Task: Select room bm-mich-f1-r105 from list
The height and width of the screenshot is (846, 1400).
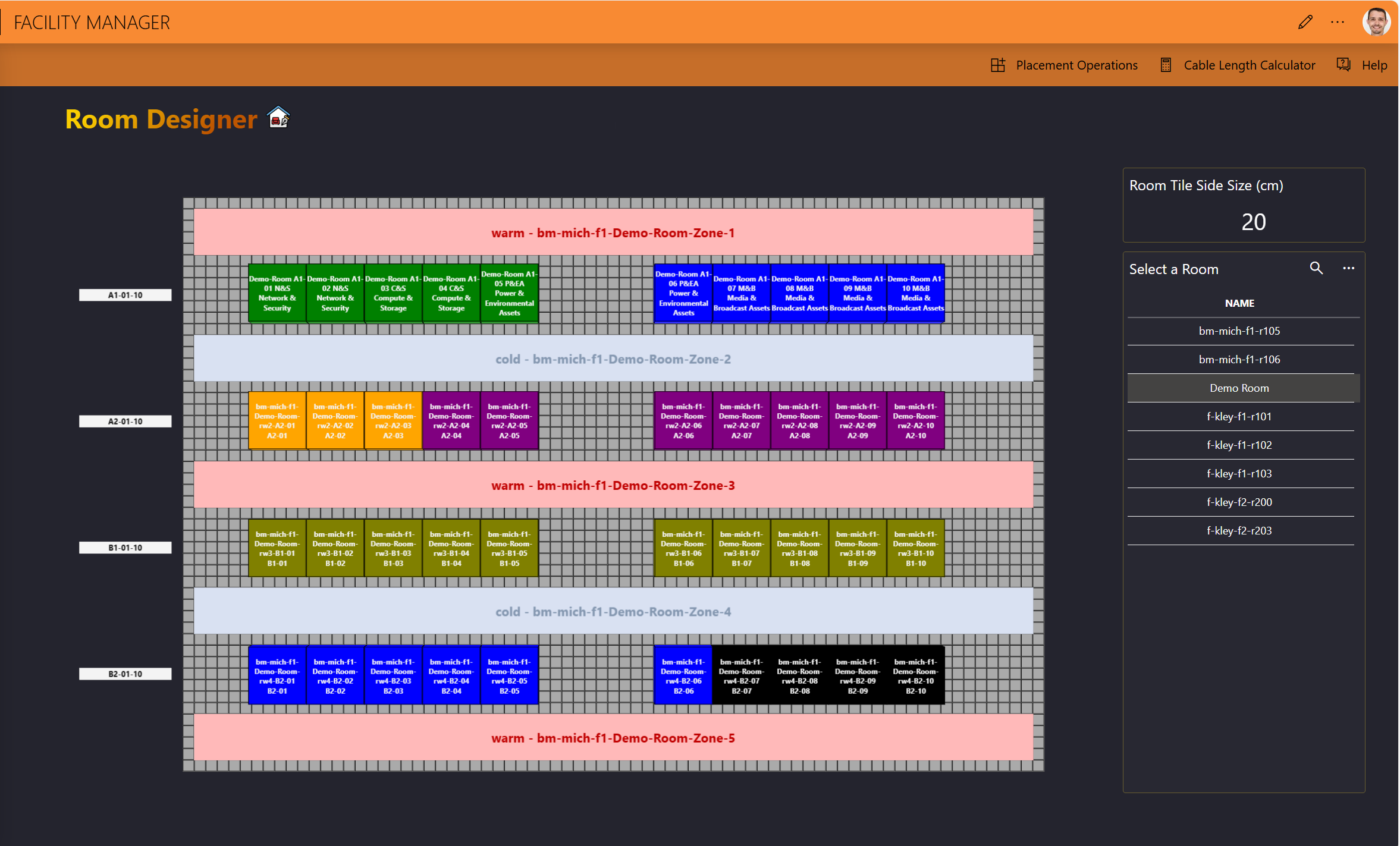Action: click(1239, 331)
